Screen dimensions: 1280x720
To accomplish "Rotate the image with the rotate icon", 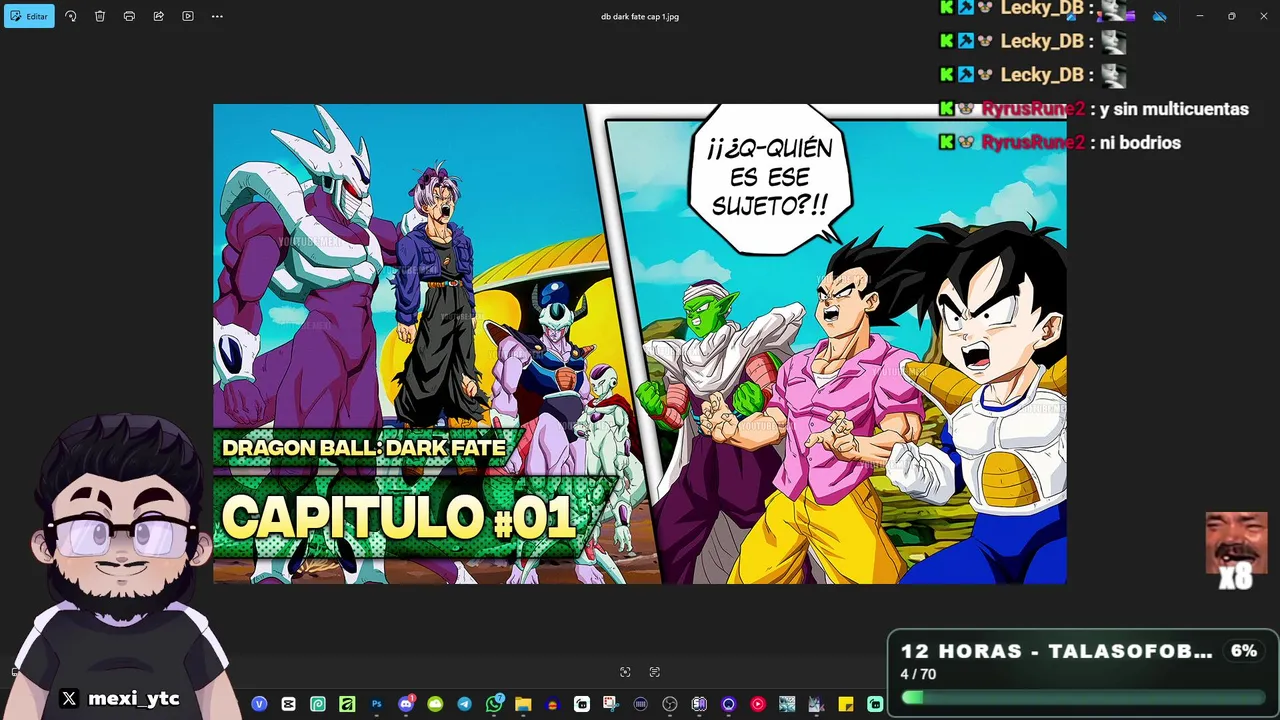I will [70, 16].
